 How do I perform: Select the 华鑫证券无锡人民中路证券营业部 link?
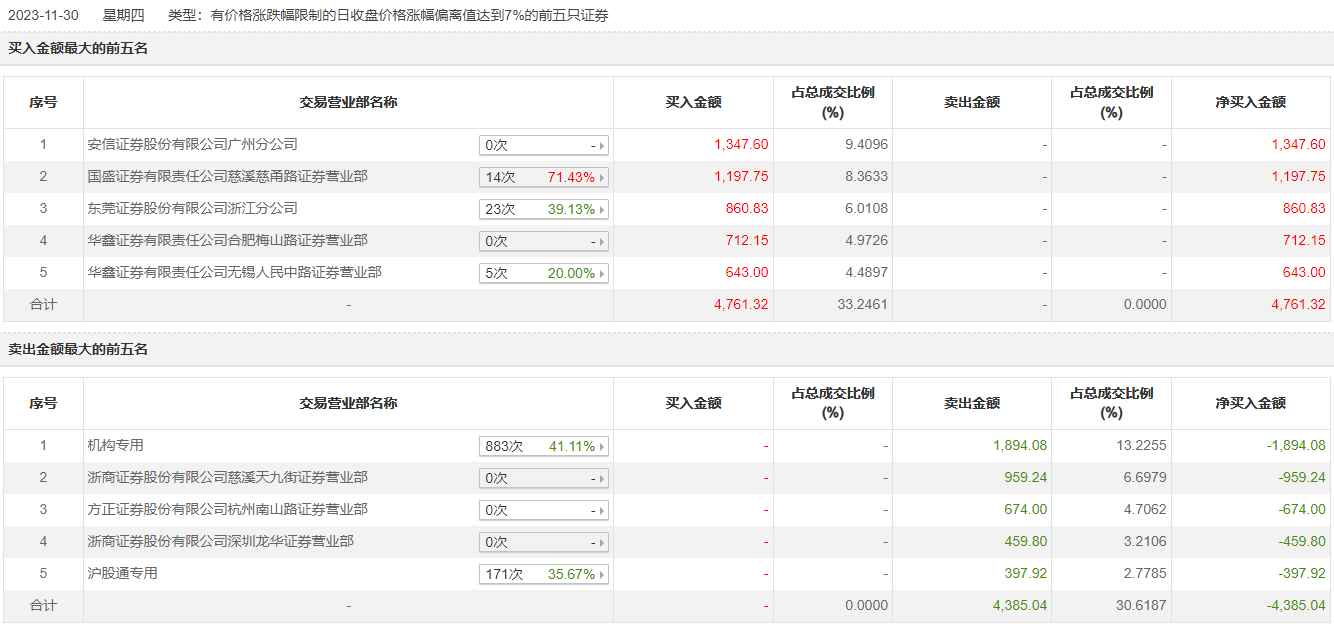point(234,273)
